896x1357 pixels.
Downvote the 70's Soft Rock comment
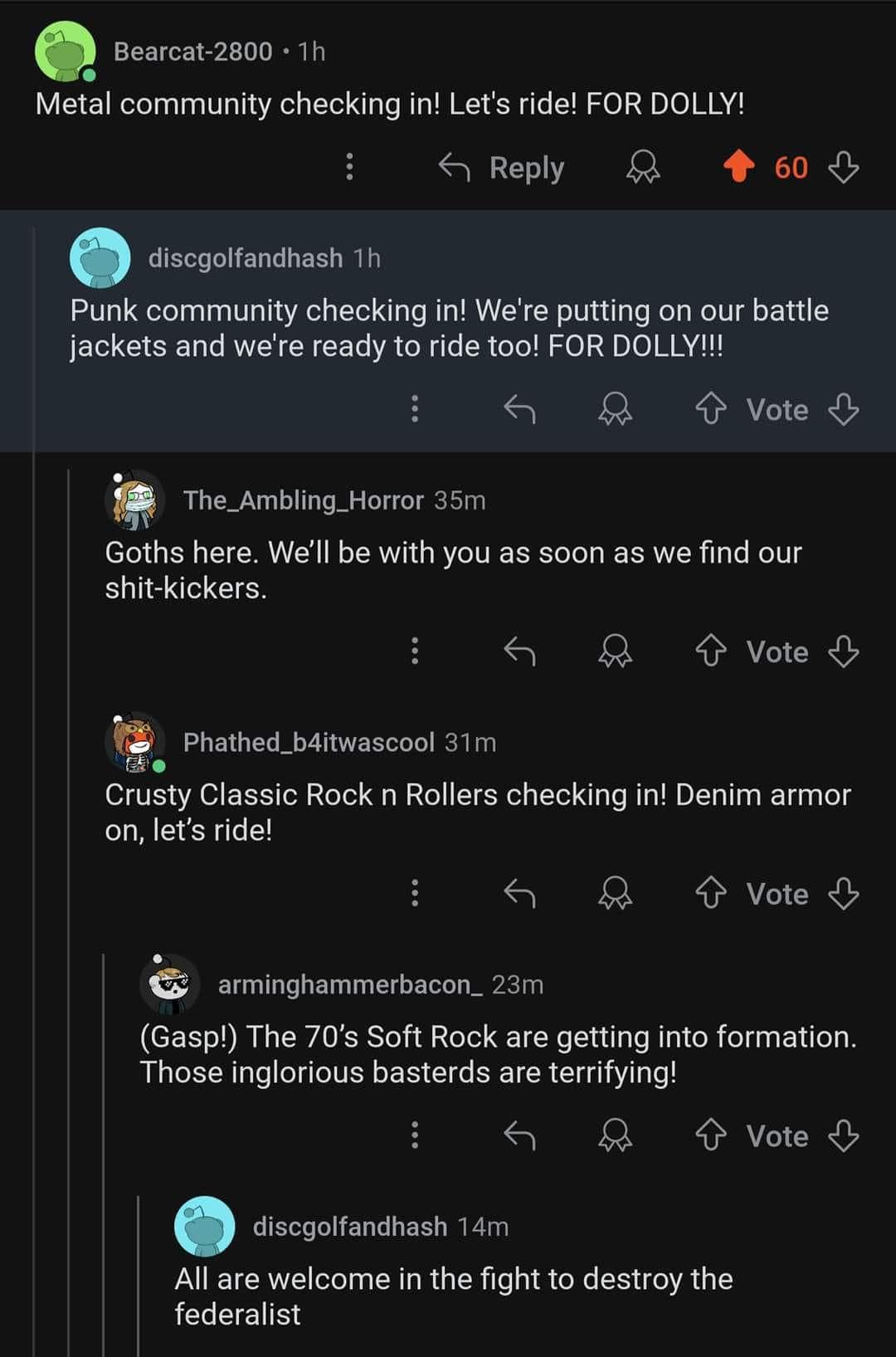coord(843,1135)
